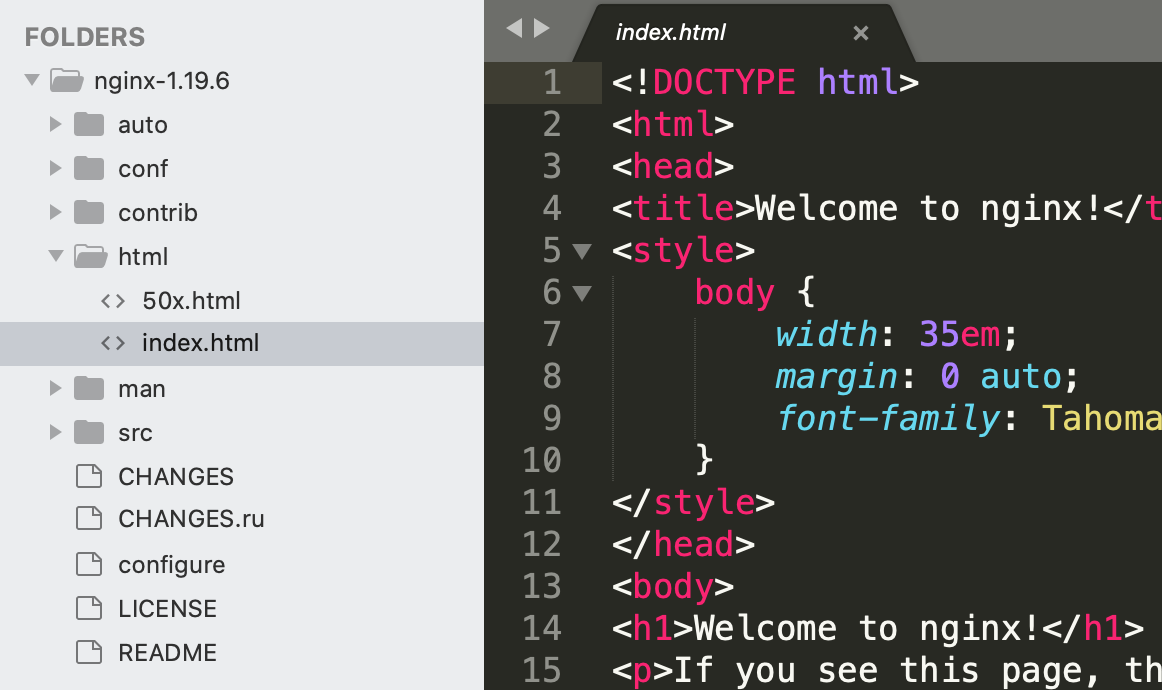Select the auto folder name
Image resolution: width=1162 pixels, height=690 pixels.
click(142, 125)
